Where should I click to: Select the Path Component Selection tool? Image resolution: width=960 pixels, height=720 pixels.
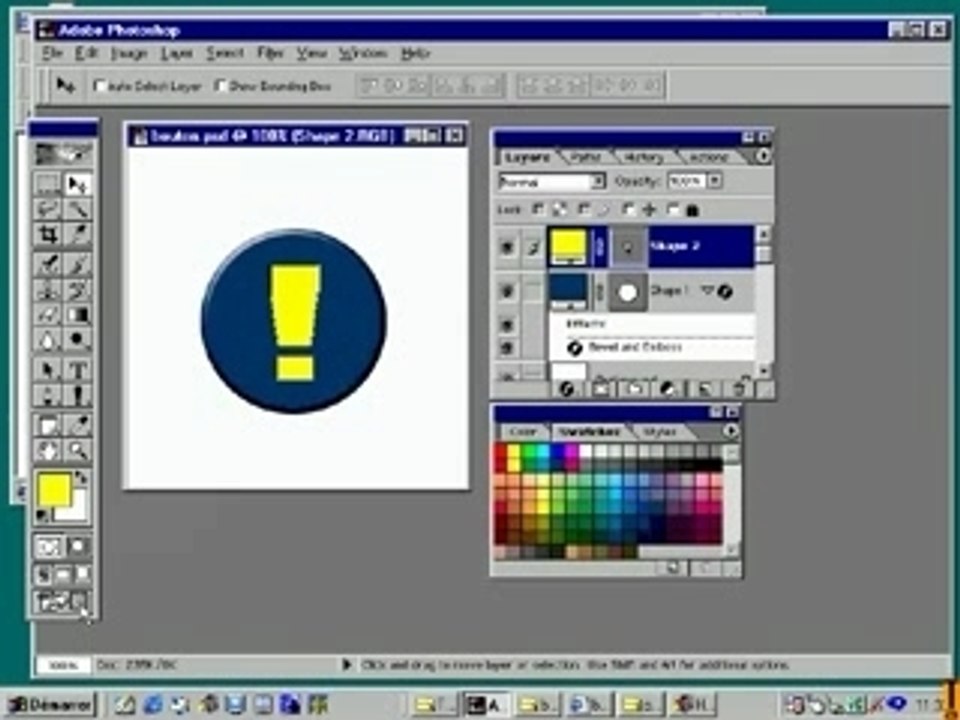click(47, 370)
